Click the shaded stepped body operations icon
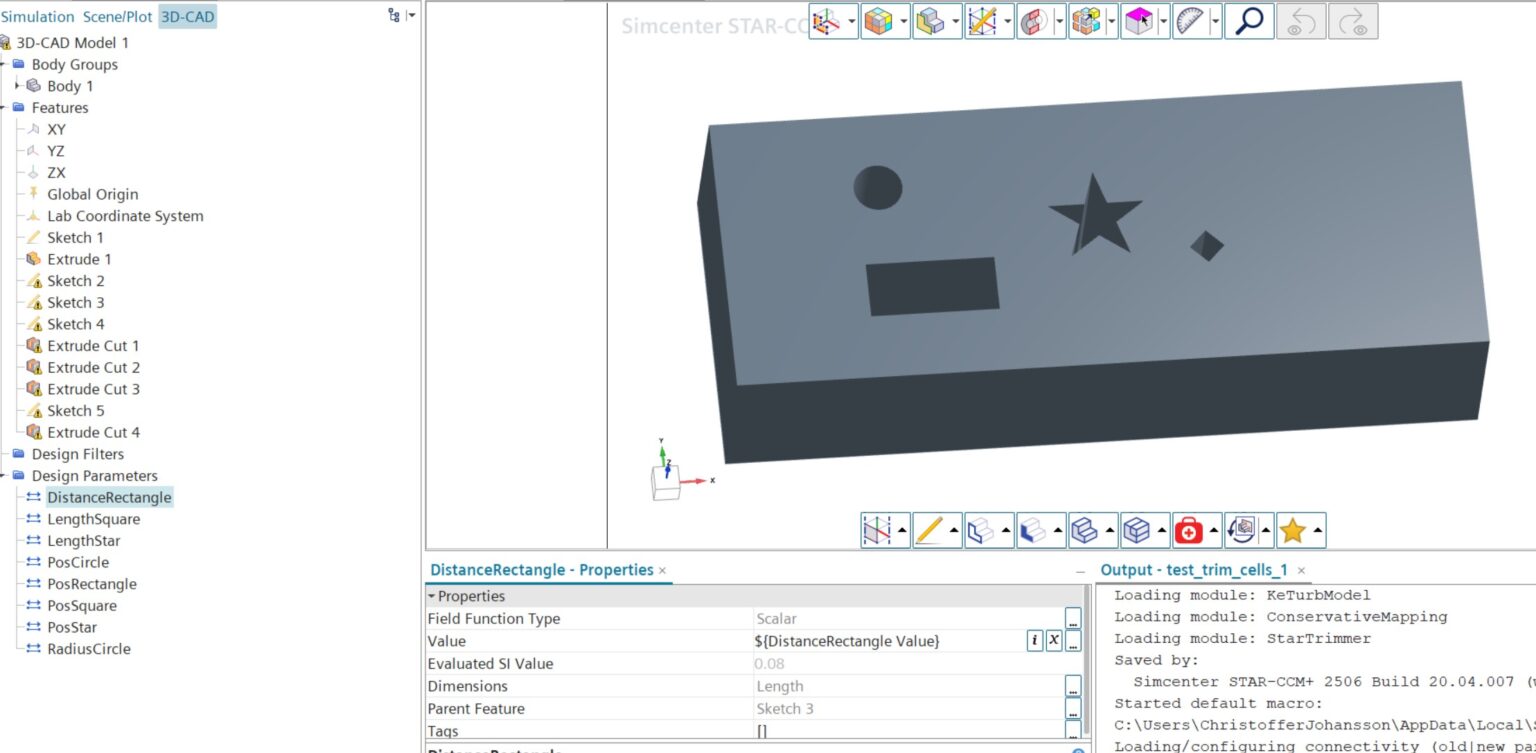 tap(1085, 530)
